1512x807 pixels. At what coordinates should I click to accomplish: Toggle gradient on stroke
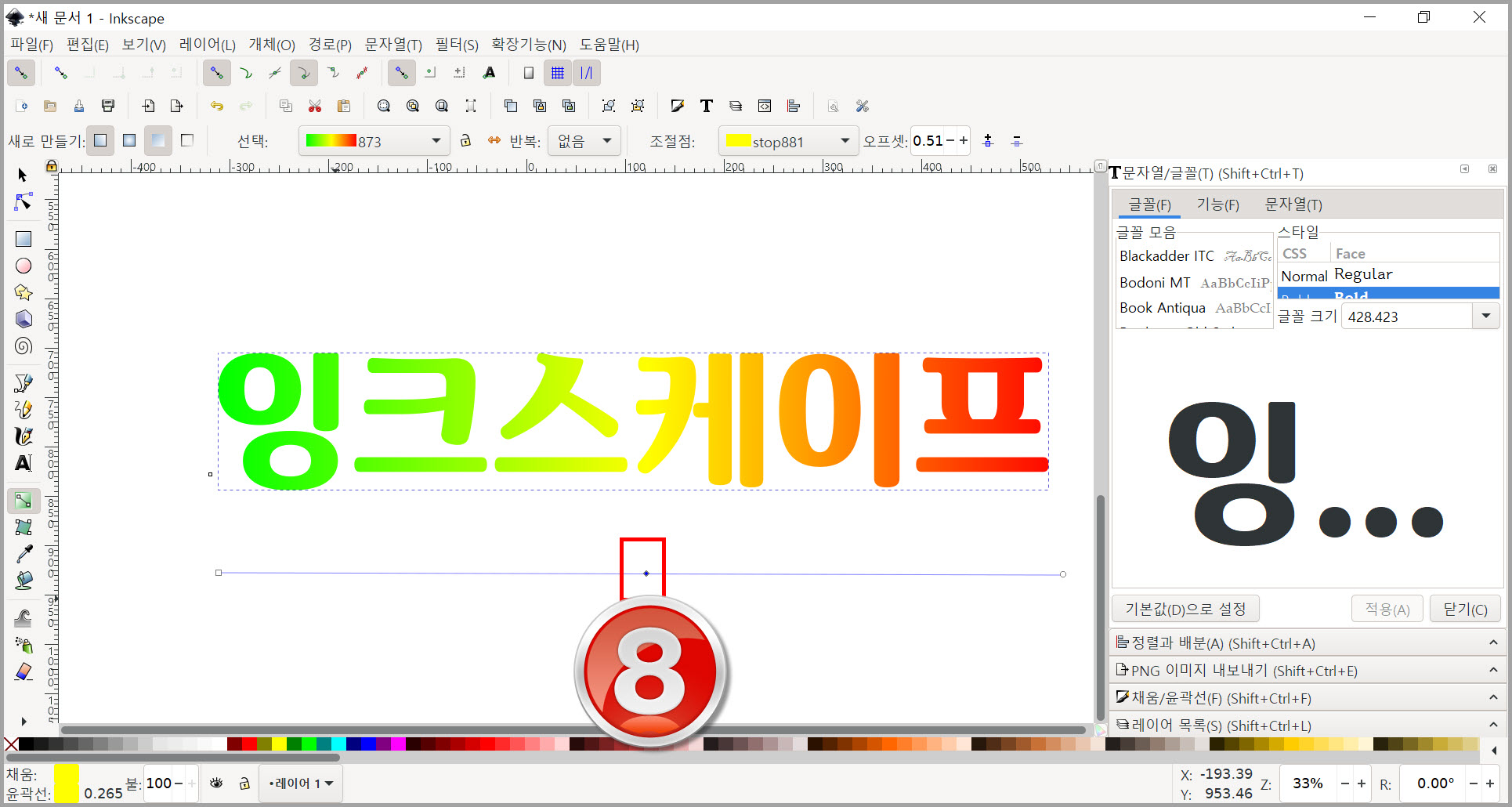coord(187,140)
